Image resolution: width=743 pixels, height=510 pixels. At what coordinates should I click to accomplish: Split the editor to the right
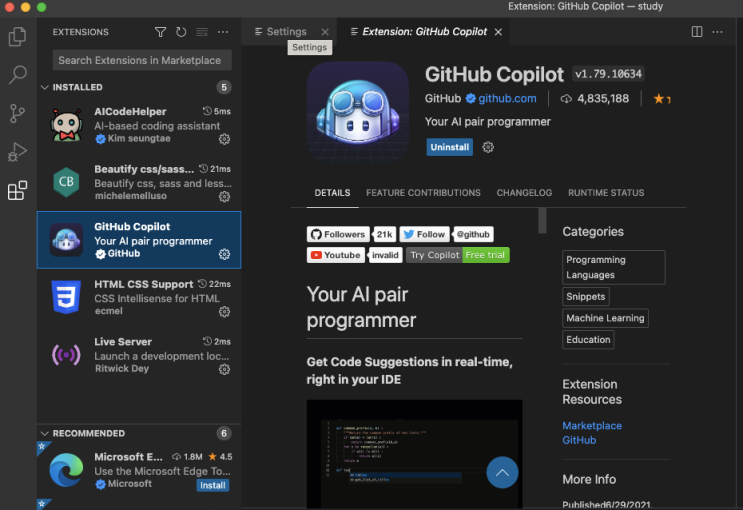[697, 32]
